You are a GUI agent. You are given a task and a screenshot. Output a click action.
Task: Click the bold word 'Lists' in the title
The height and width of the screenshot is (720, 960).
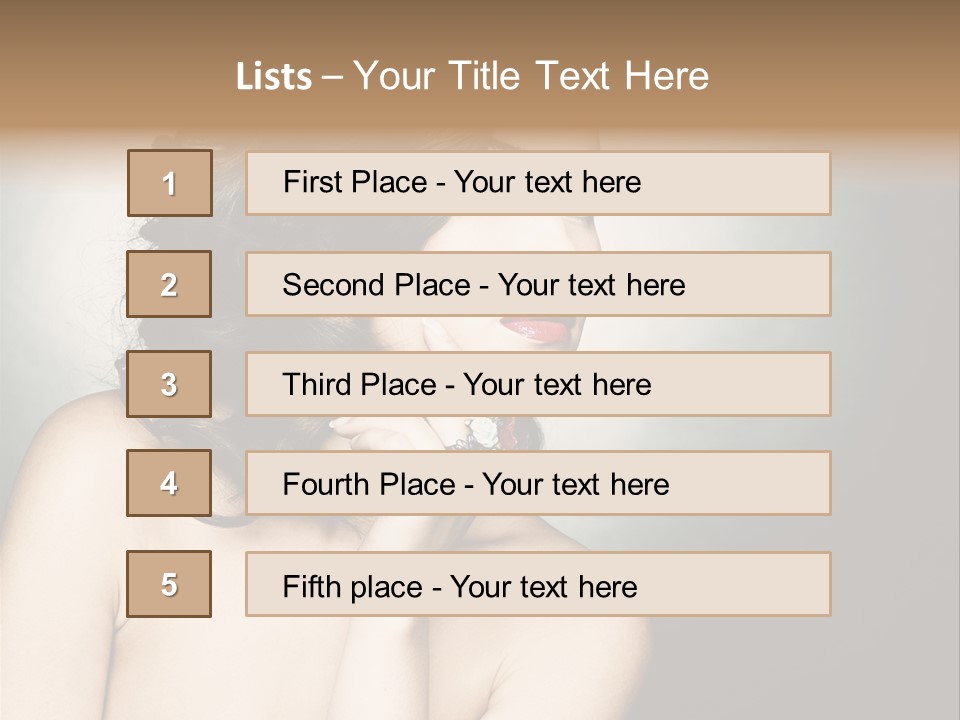273,77
